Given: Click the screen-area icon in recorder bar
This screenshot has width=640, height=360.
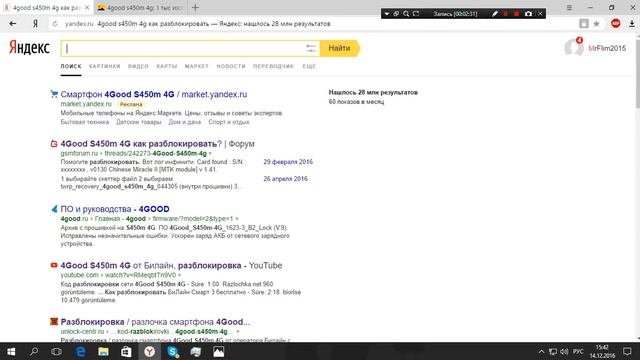Looking at the screenshot, I should (416, 14).
